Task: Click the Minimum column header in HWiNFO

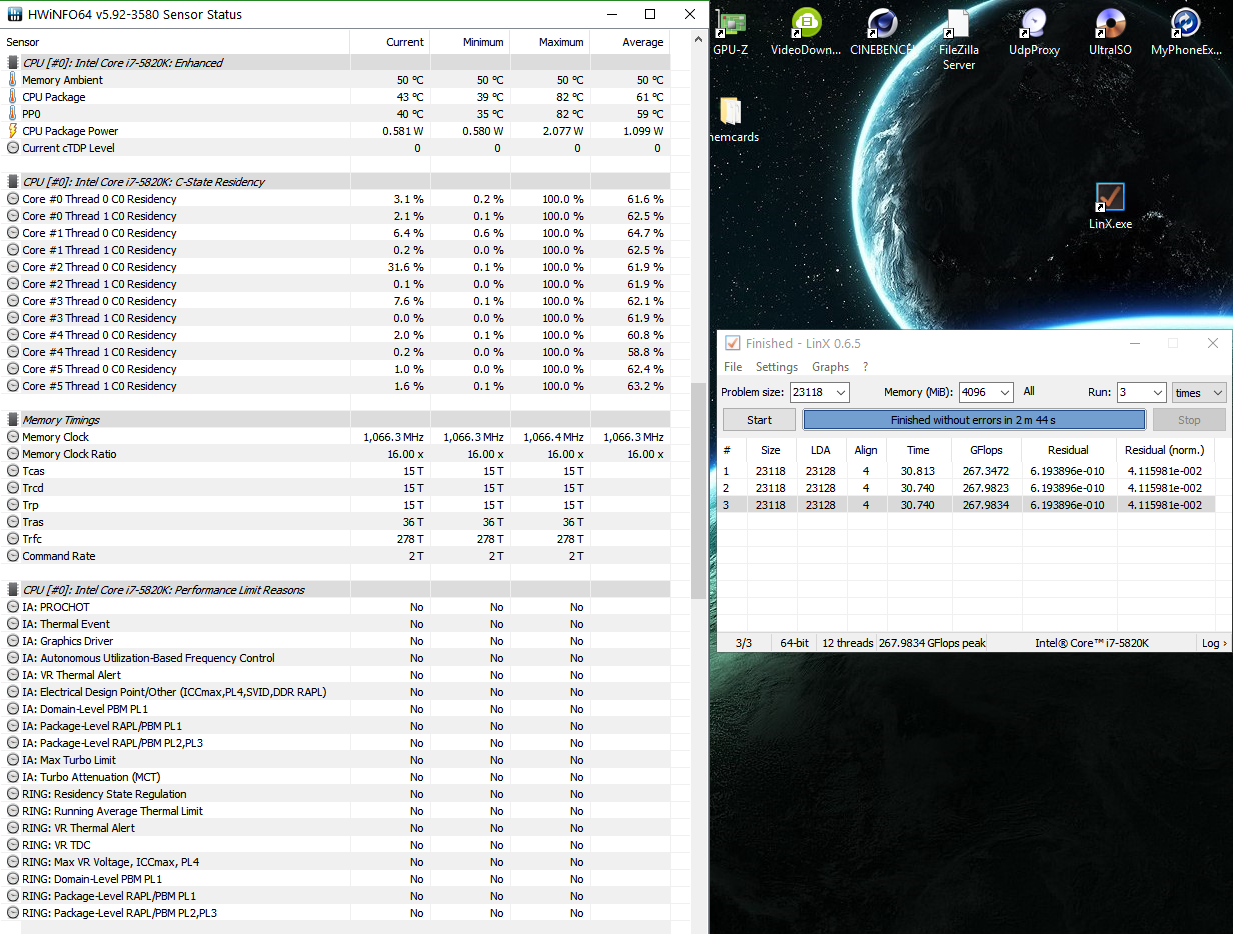Action: click(470, 42)
